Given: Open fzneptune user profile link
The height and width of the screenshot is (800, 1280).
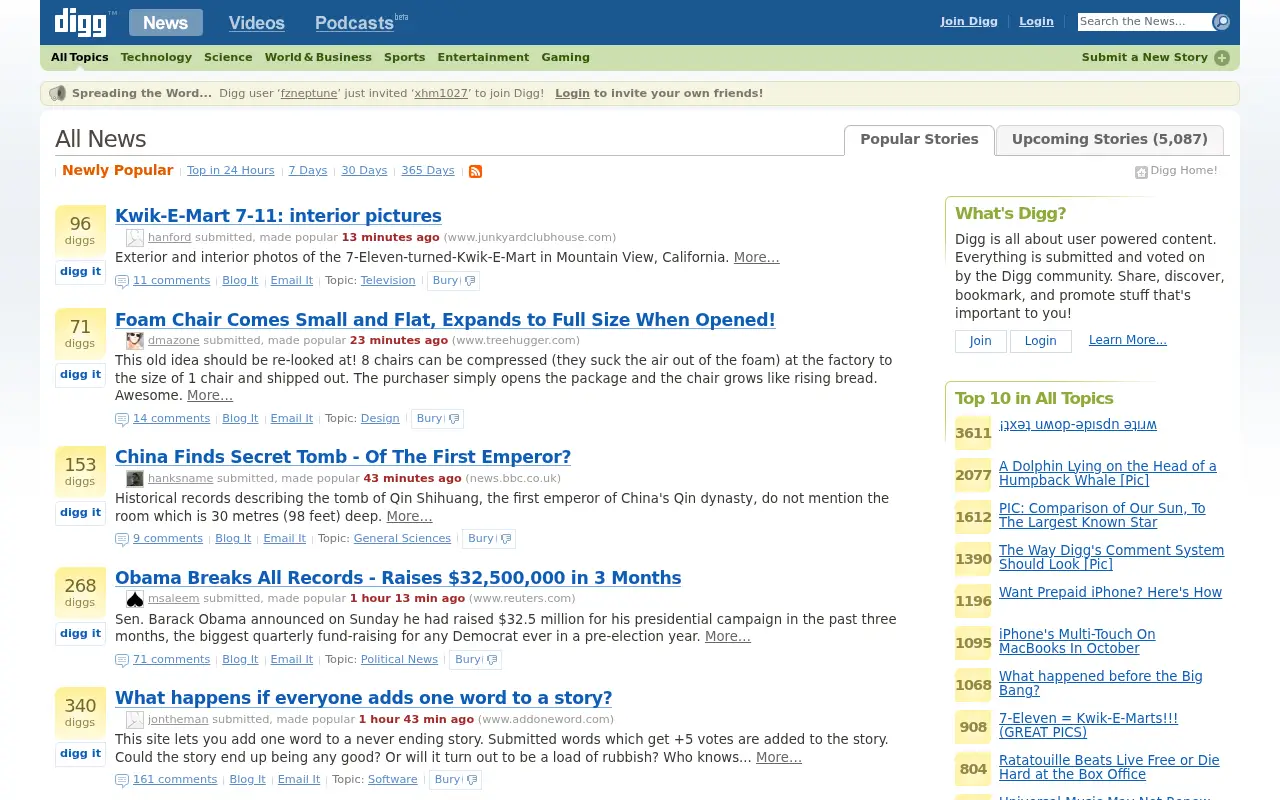Looking at the screenshot, I should click(x=309, y=94).
